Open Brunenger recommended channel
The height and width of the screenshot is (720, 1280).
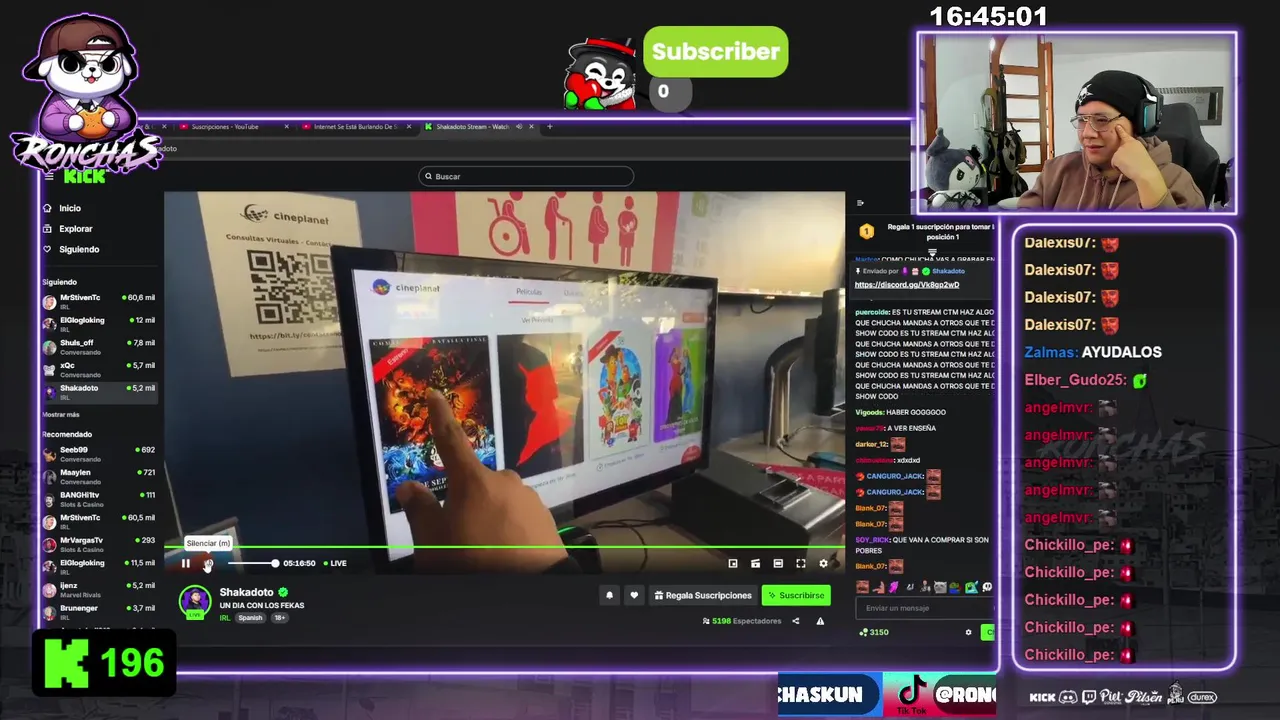pyautogui.click(x=99, y=611)
